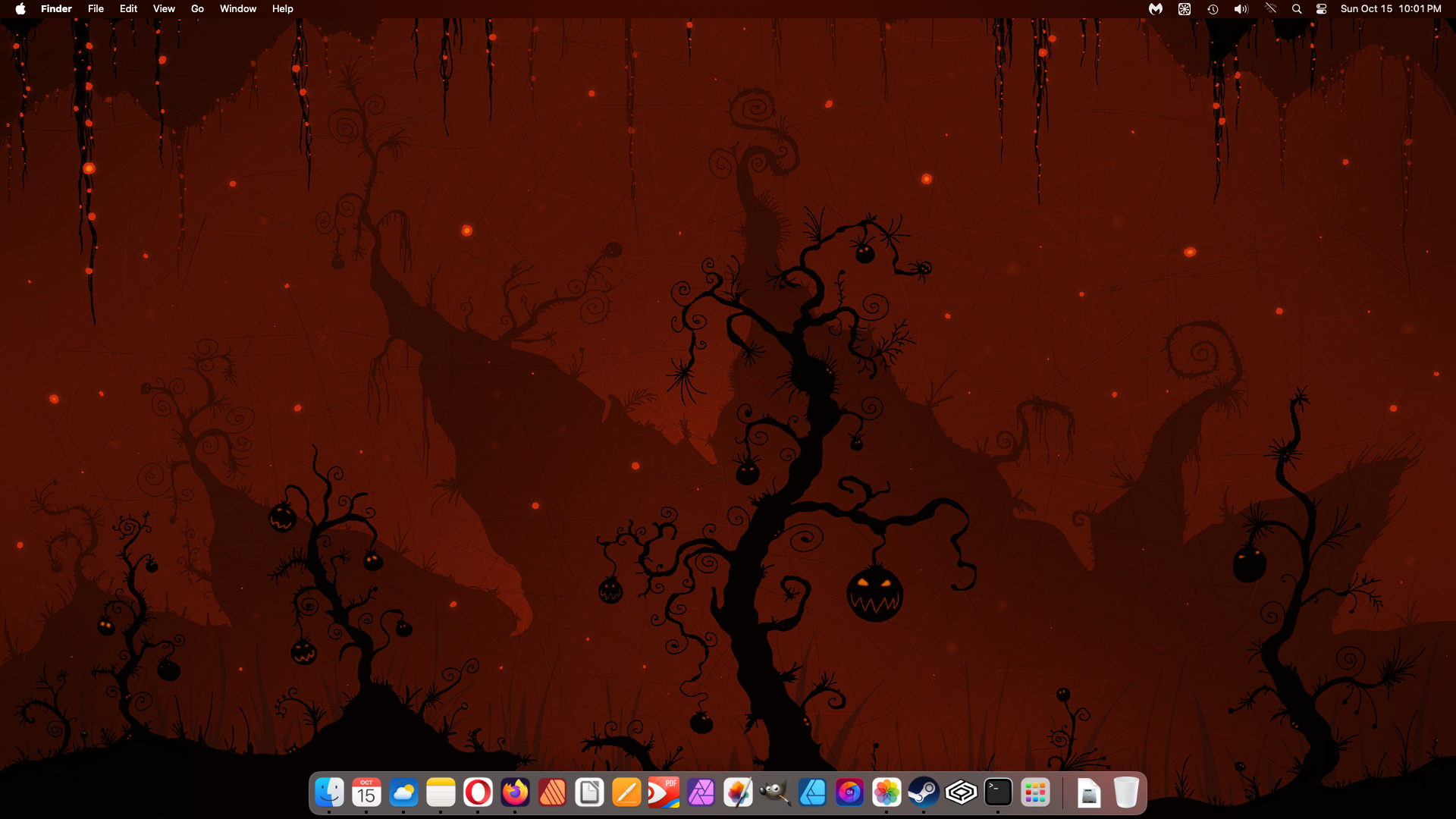Open Launchpad from the Dock
The height and width of the screenshot is (819, 1456).
coord(1035,793)
